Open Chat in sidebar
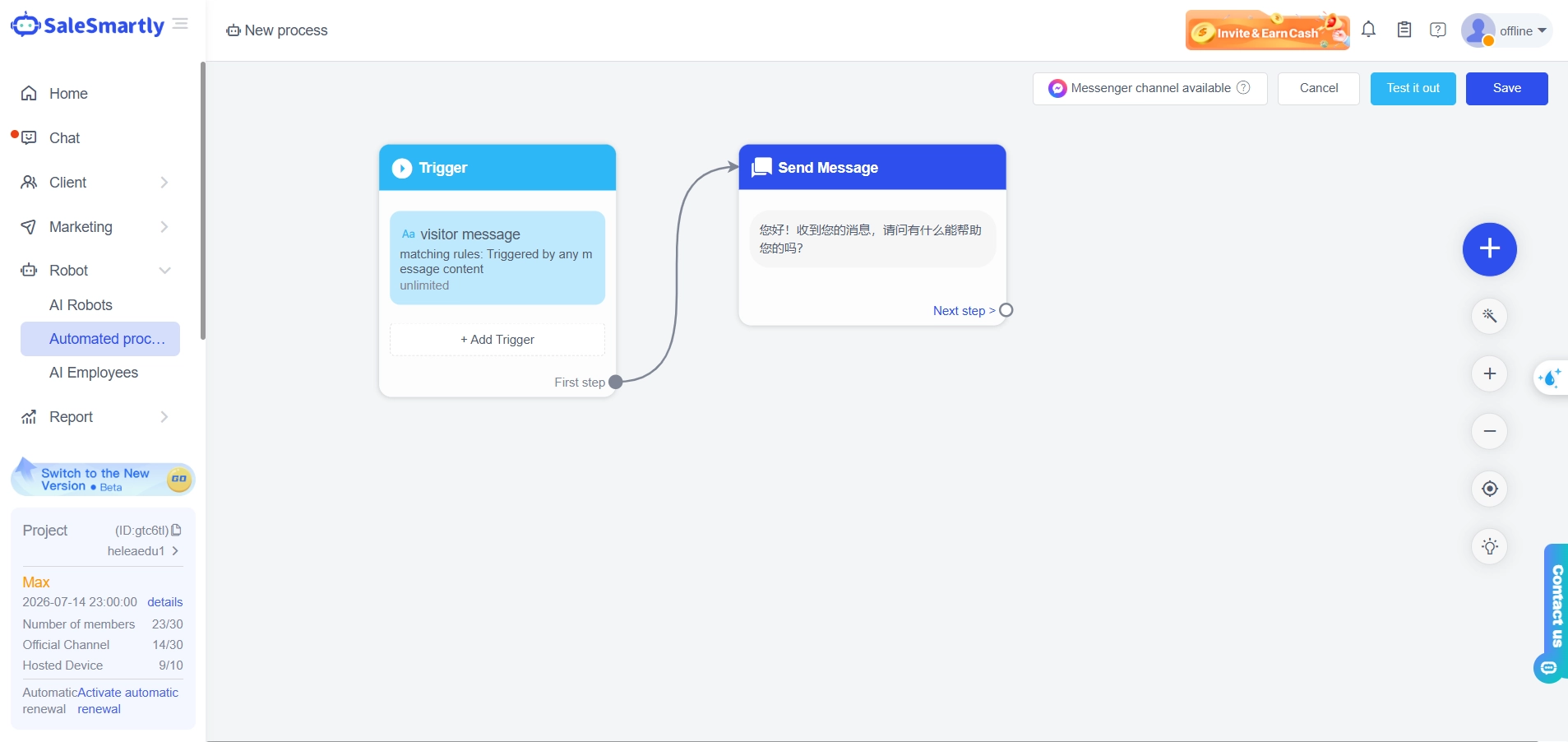The image size is (1568, 742). [x=64, y=138]
